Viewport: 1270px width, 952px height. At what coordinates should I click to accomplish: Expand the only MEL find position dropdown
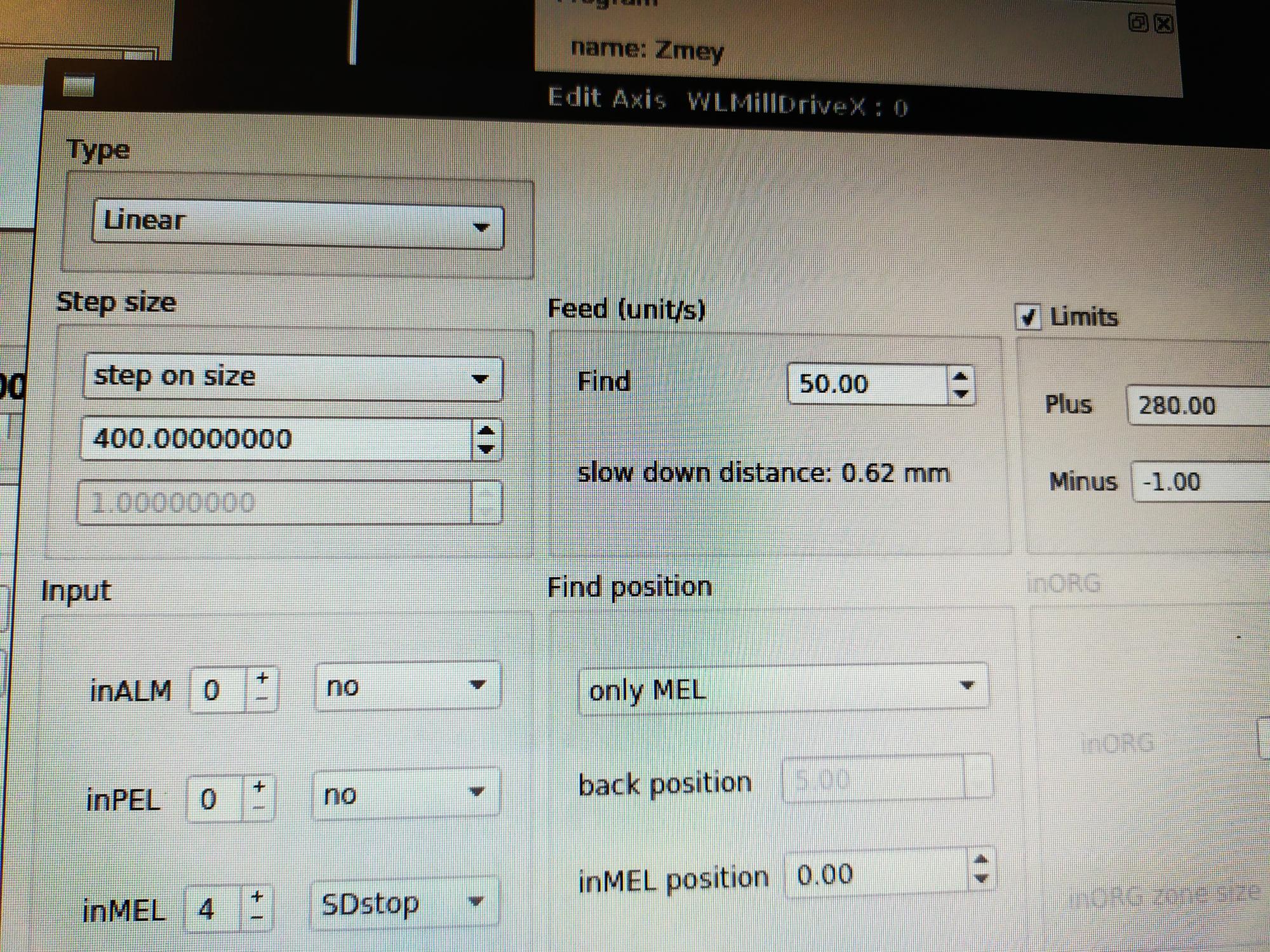pos(783,688)
